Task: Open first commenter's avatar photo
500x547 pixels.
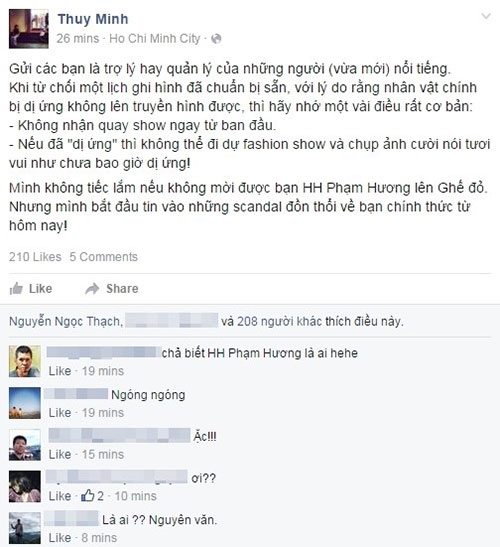Action: pyautogui.click(x=25, y=361)
